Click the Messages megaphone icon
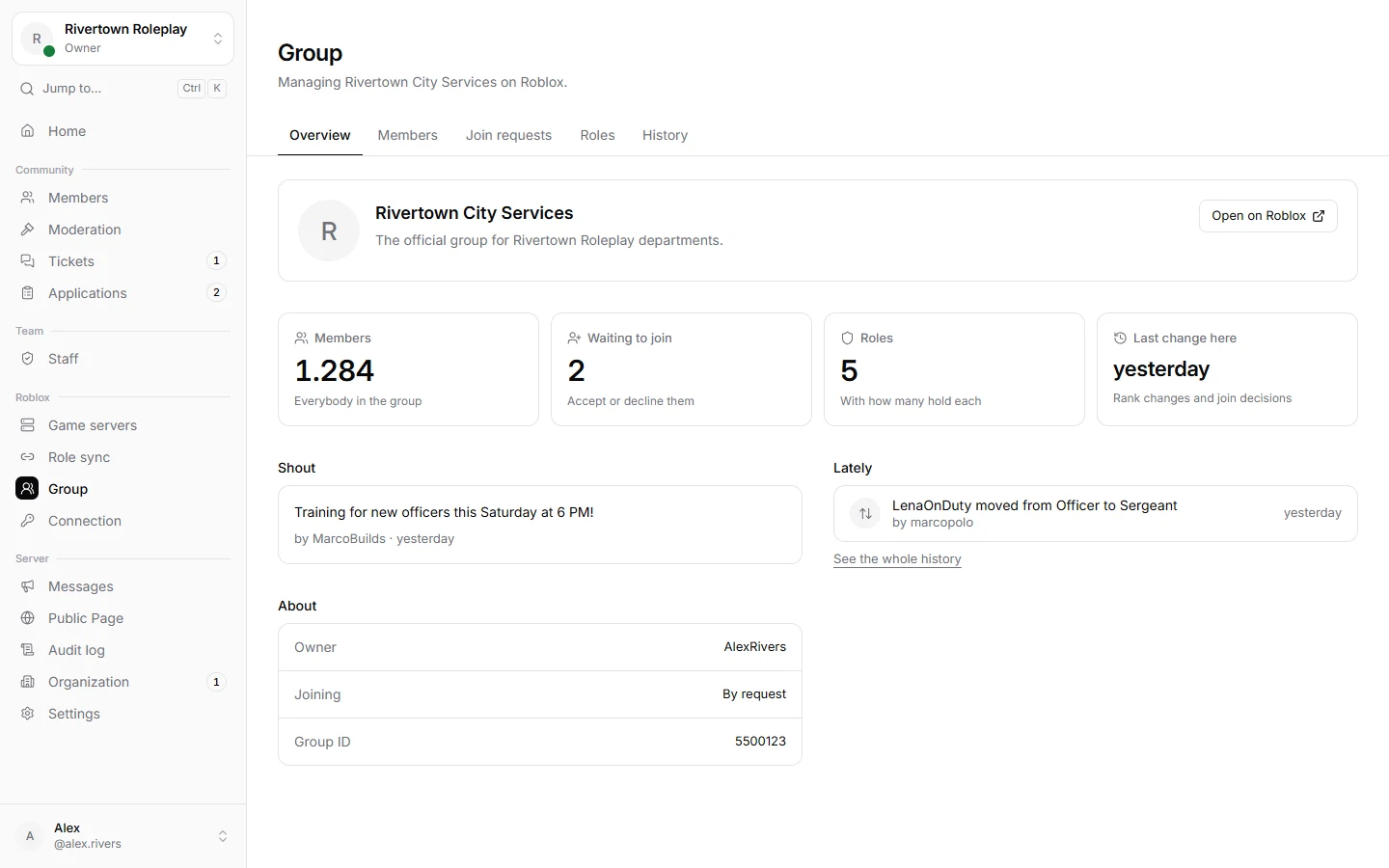This screenshot has width=1389, height=868. (x=28, y=586)
